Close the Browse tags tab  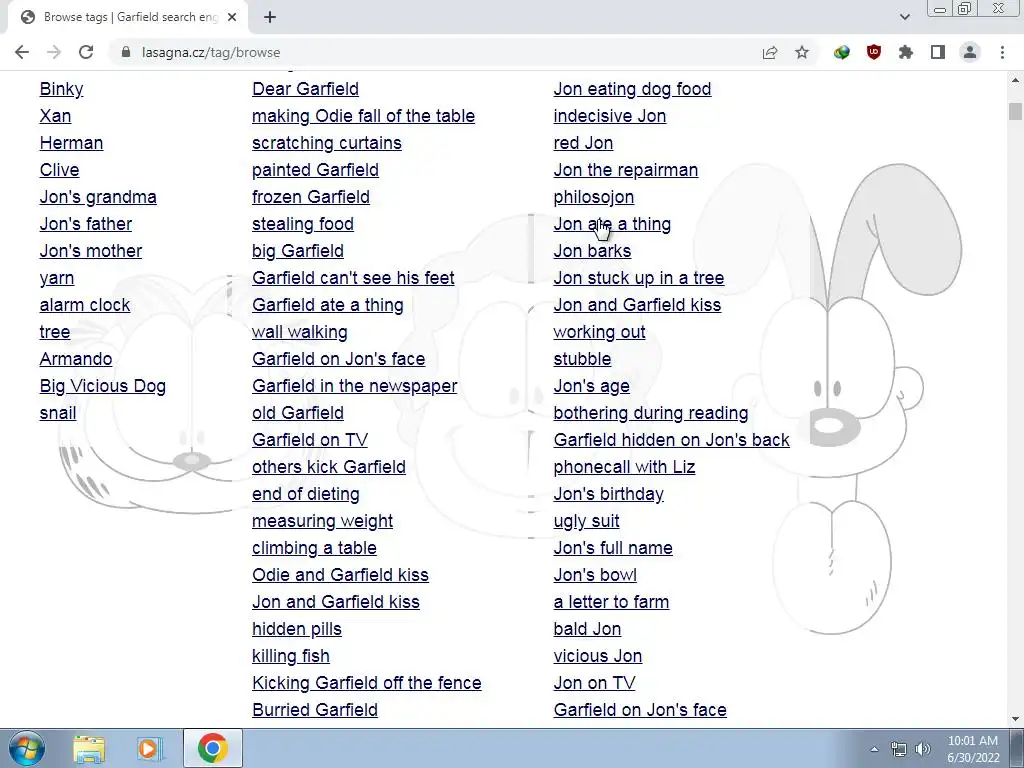pyautogui.click(x=232, y=18)
